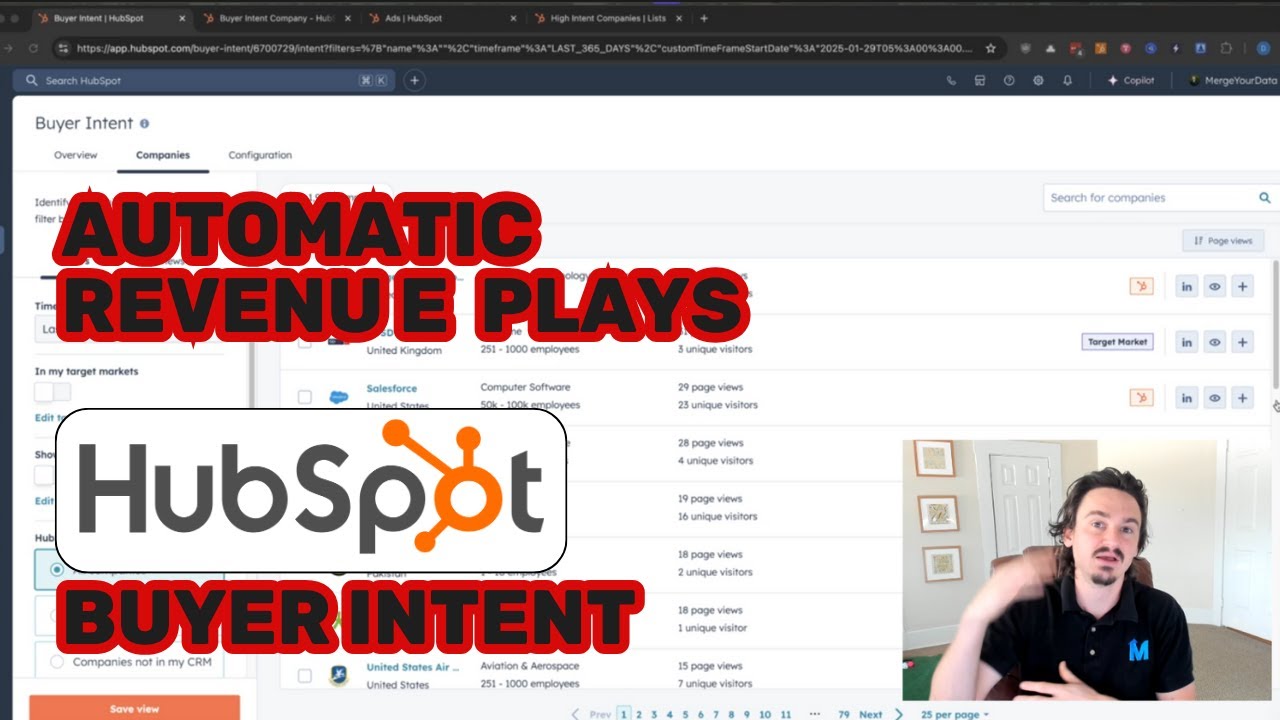Click the Save view button
The height and width of the screenshot is (720, 1280).
(134, 707)
